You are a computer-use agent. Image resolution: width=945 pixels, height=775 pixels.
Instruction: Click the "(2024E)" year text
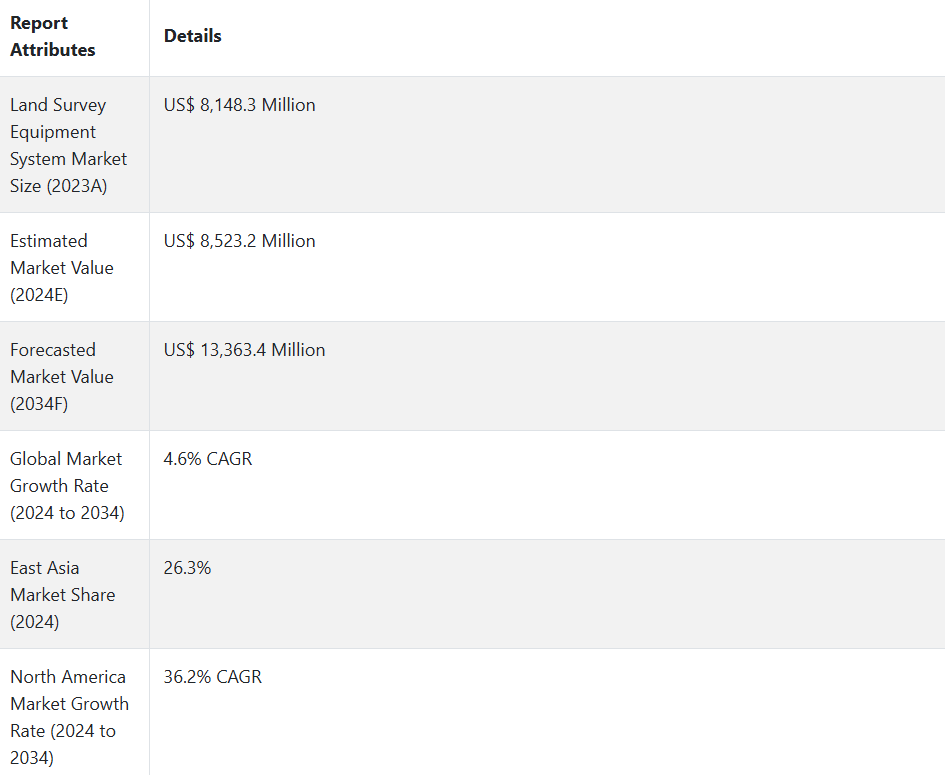click(x=39, y=295)
